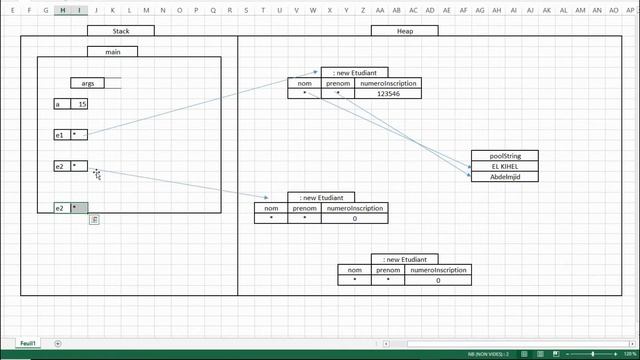Viewport: 640px width, 360px height.
Task: Click the args cell
Action: tap(87, 83)
